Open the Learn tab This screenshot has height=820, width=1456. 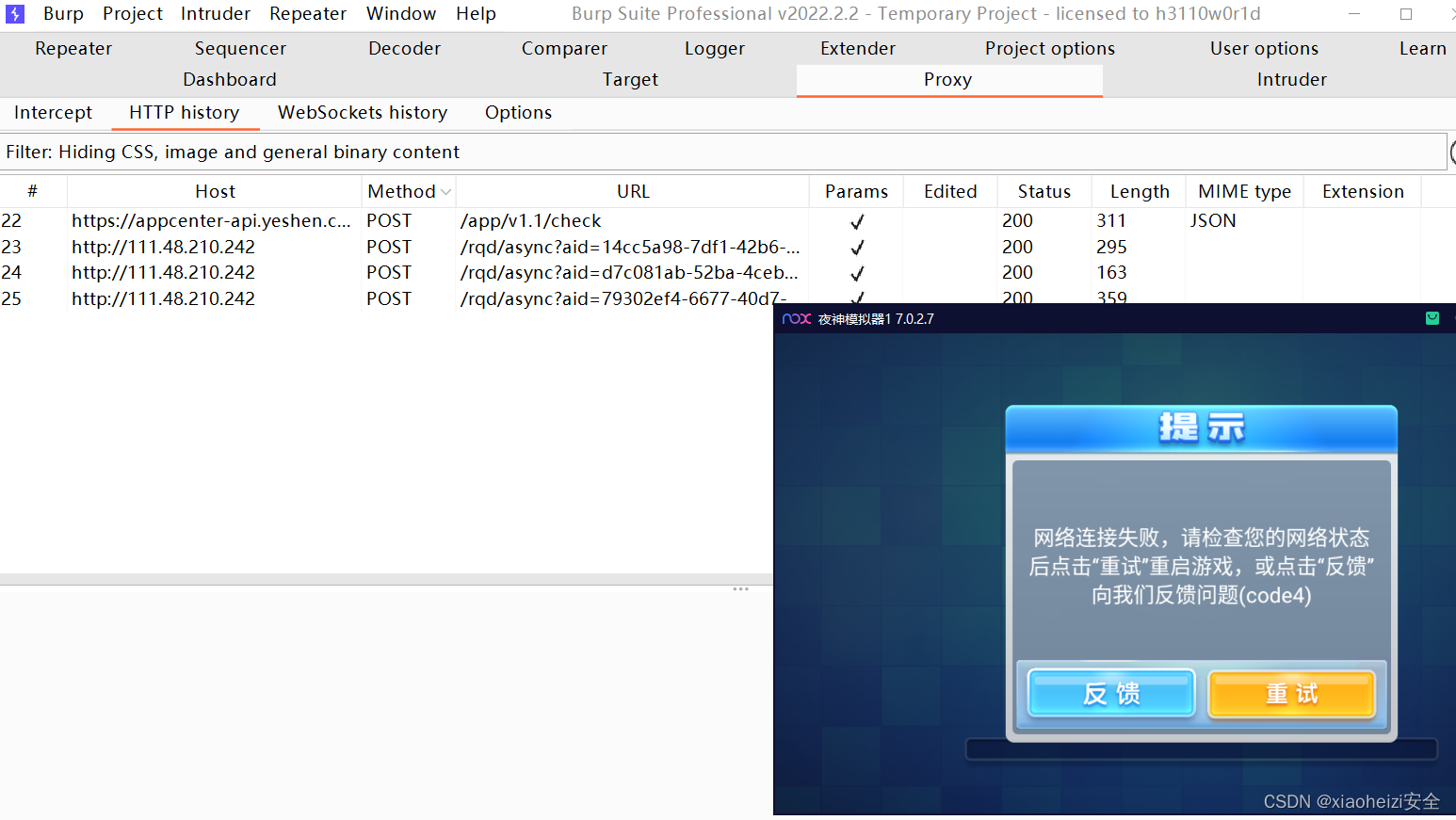click(1422, 49)
